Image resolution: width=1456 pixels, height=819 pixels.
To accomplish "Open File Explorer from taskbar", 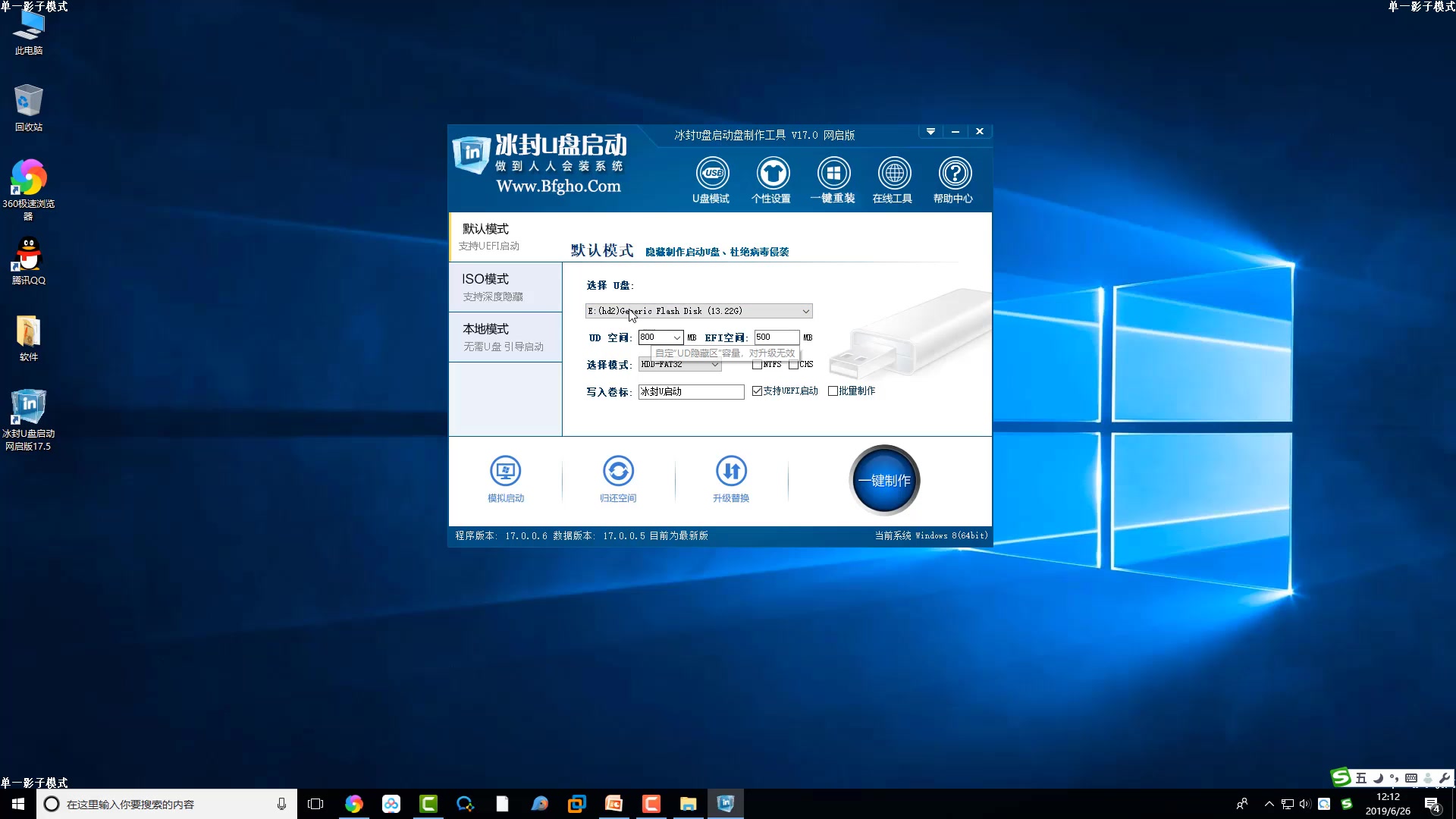I will (689, 804).
